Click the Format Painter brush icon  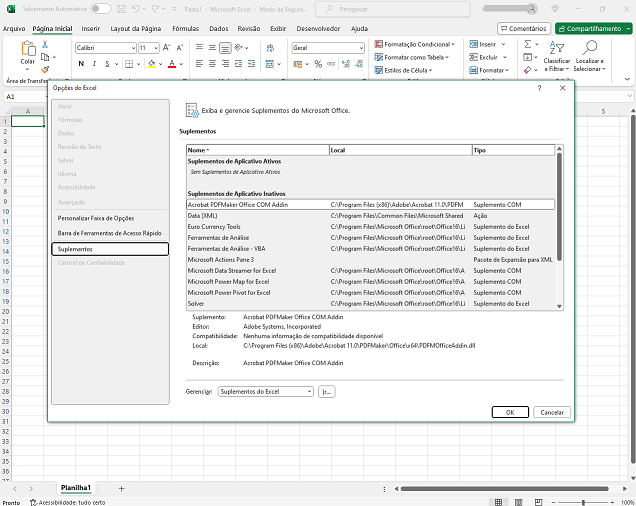pos(45,70)
